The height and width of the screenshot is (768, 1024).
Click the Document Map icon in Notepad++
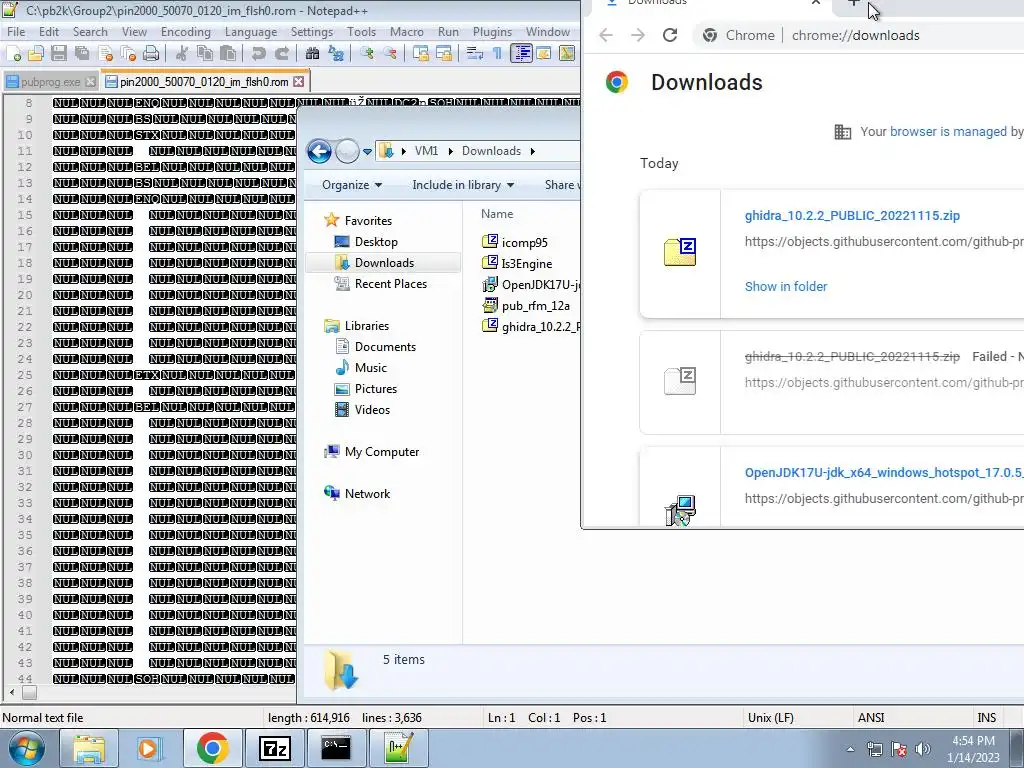click(567, 54)
